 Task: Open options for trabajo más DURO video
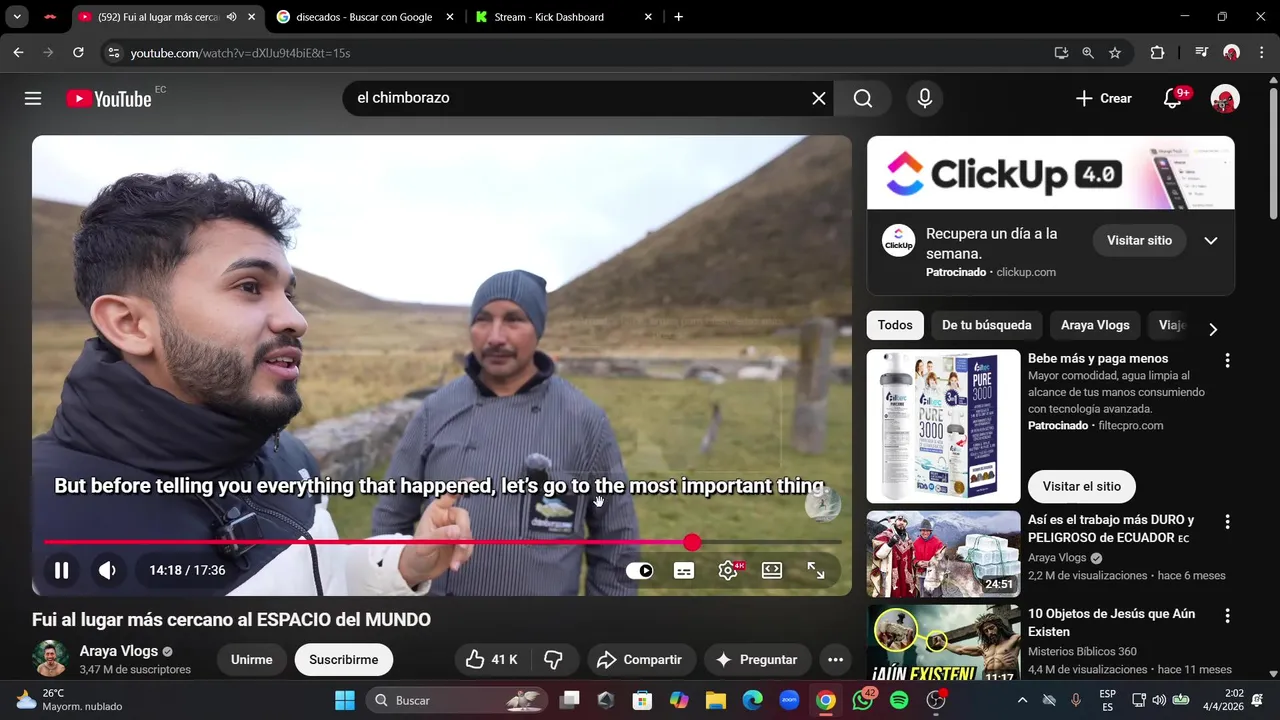point(1227,522)
